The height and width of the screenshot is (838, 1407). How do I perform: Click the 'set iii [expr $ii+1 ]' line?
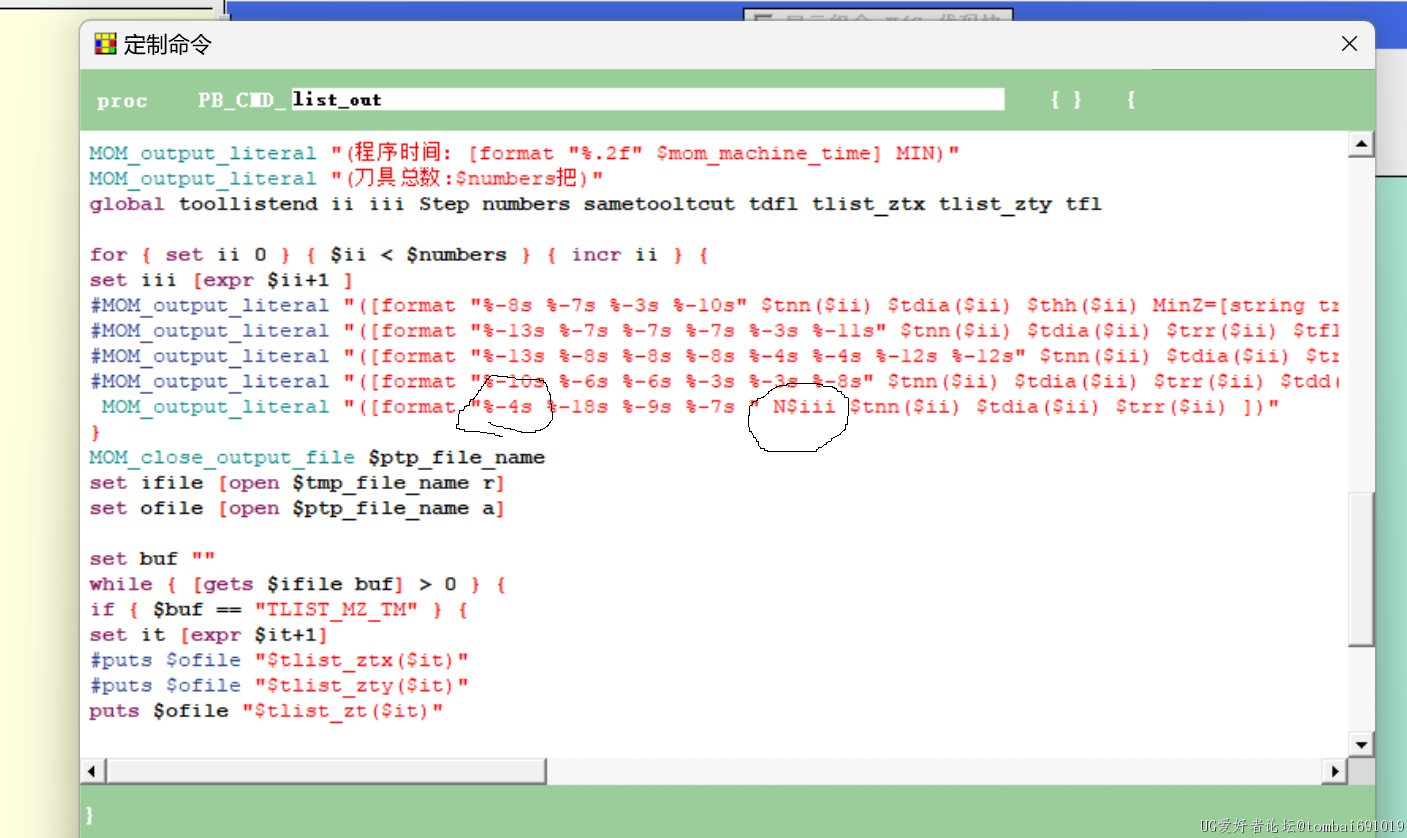coord(220,280)
